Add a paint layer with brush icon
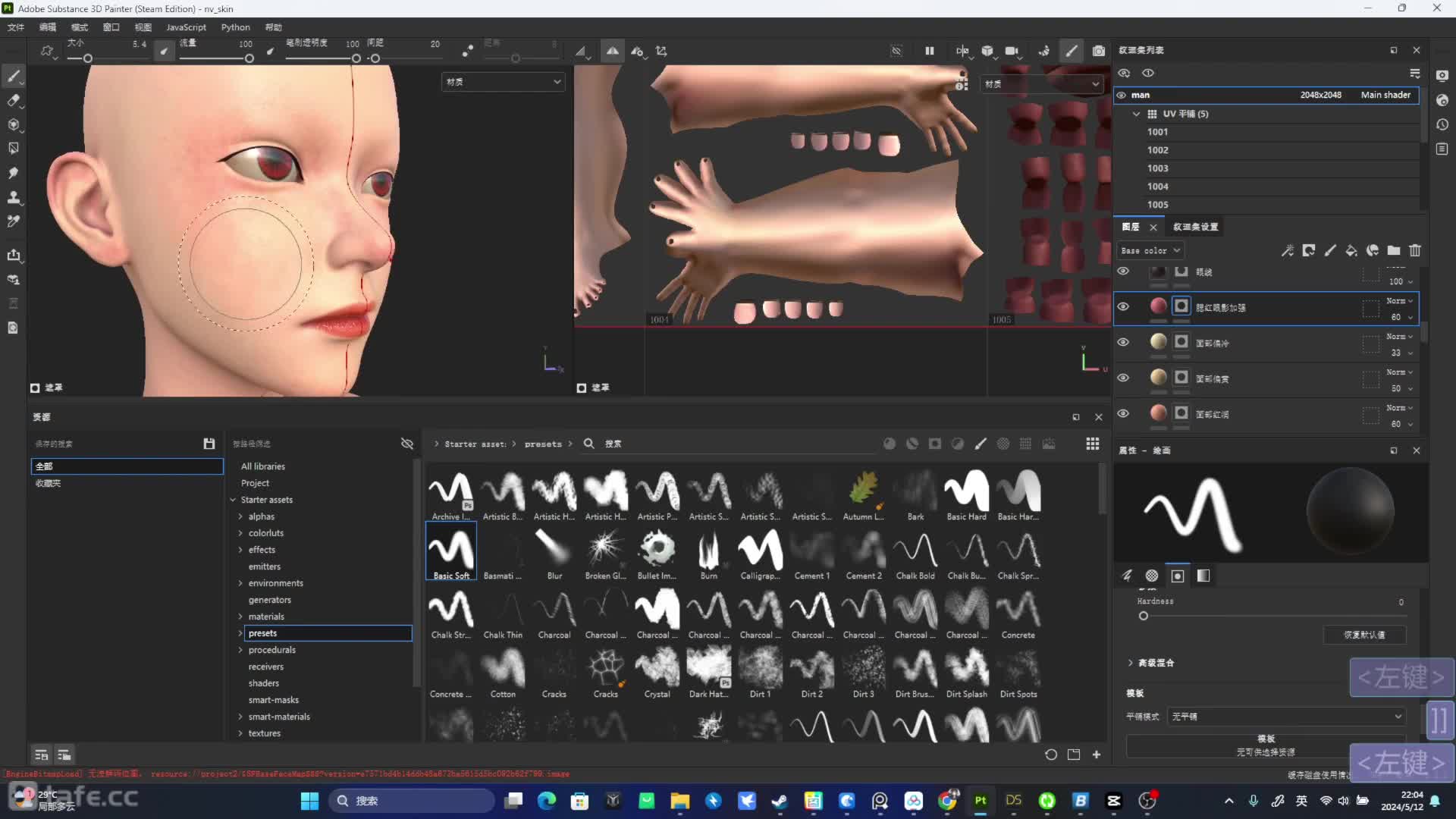This screenshot has height=819, width=1456. coord(1330,250)
